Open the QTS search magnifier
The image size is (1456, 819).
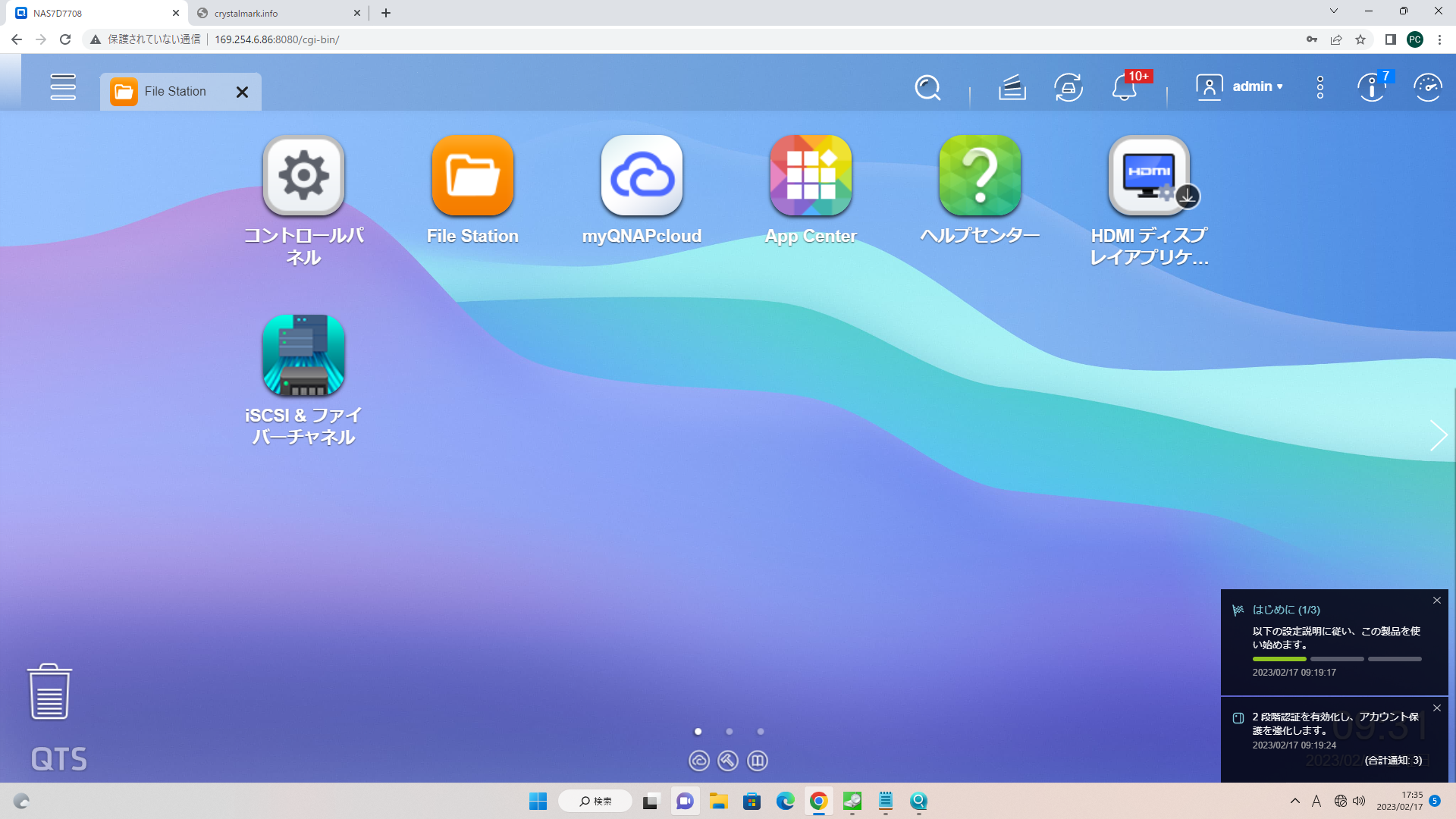point(927,88)
